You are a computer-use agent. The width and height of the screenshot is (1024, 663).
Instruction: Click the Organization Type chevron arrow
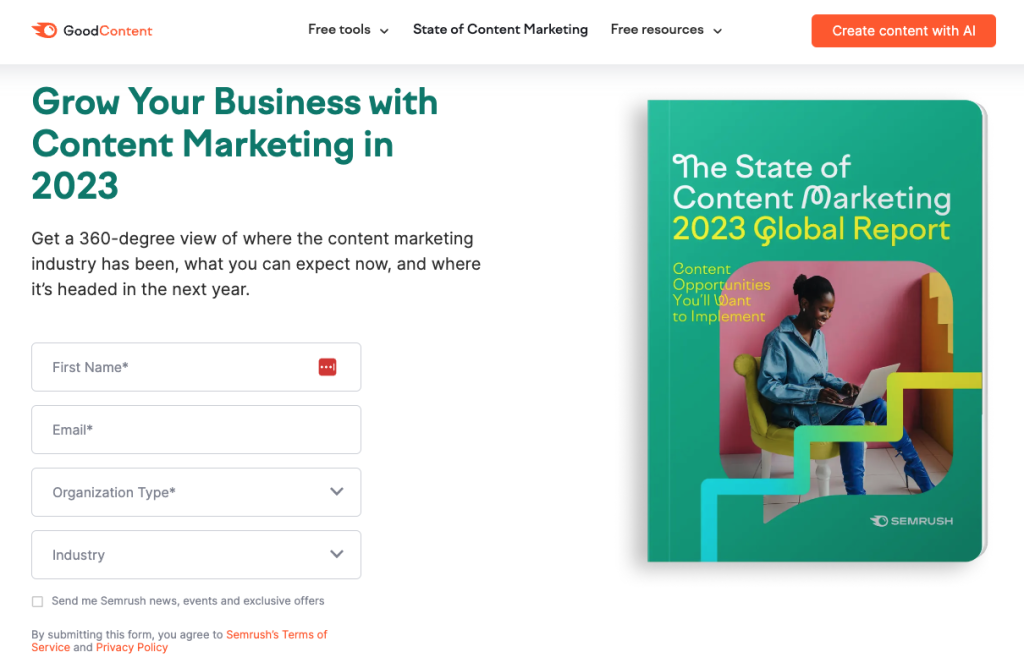[x=337, y=492]
